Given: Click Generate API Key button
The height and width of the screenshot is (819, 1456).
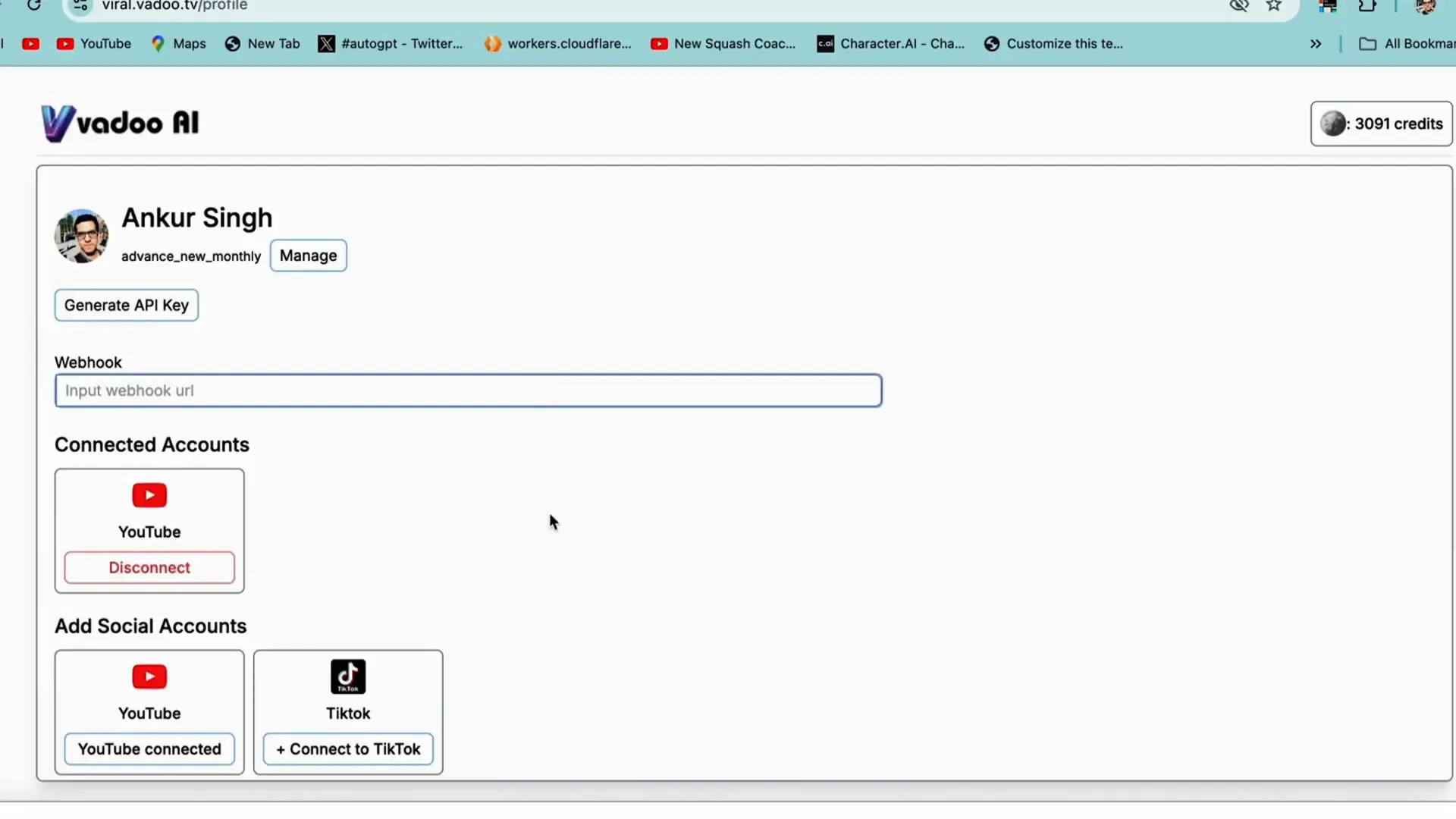Looking at the screenshot, I should point(127,305).
